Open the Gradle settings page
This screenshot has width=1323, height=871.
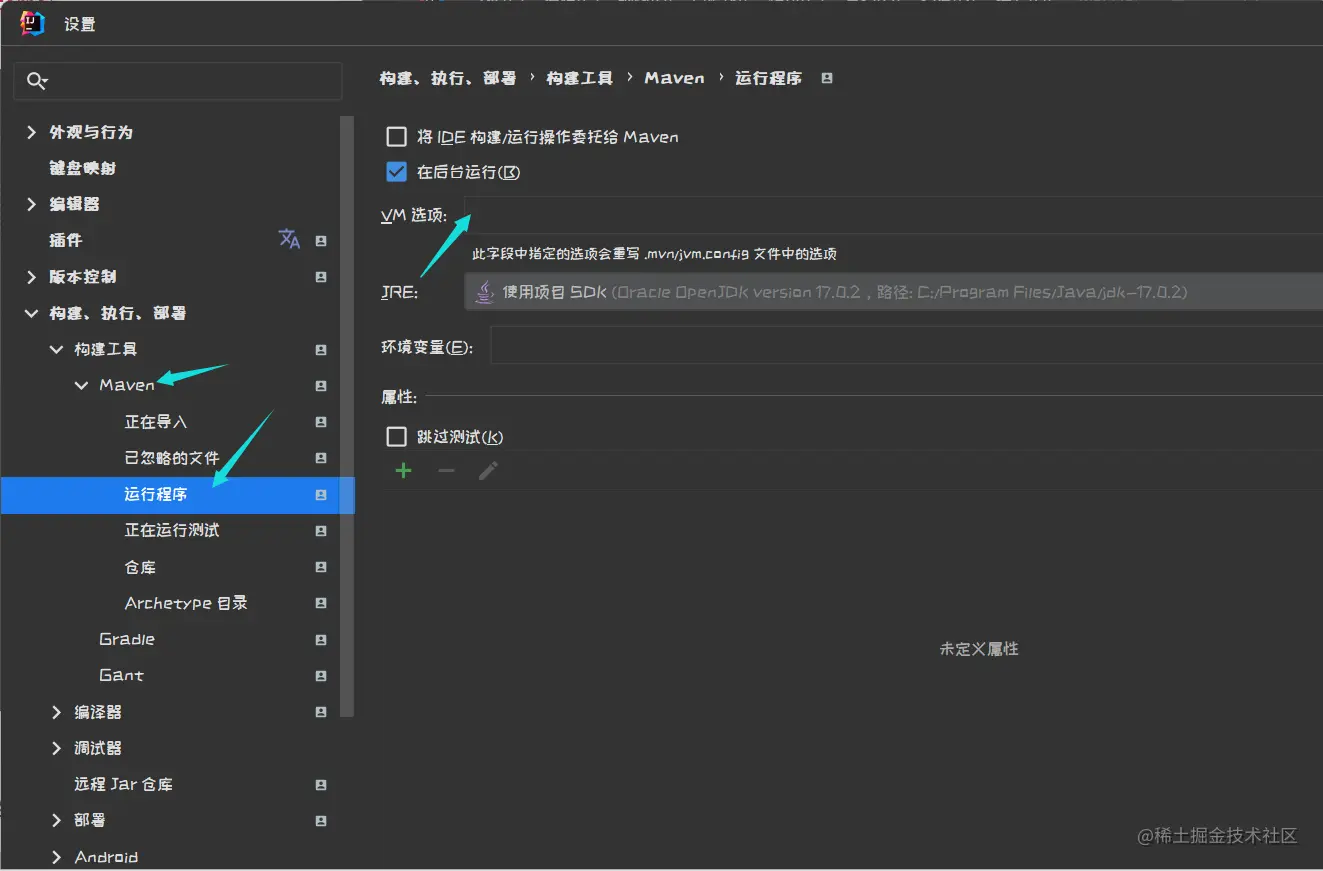tap(127, 639)
